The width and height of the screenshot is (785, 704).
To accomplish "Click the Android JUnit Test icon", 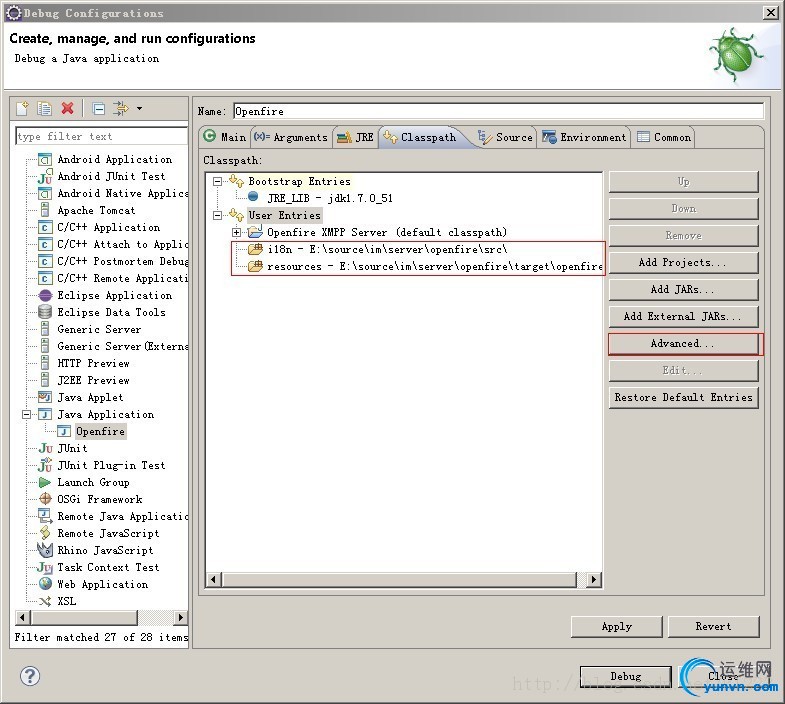I will [45, 176].
